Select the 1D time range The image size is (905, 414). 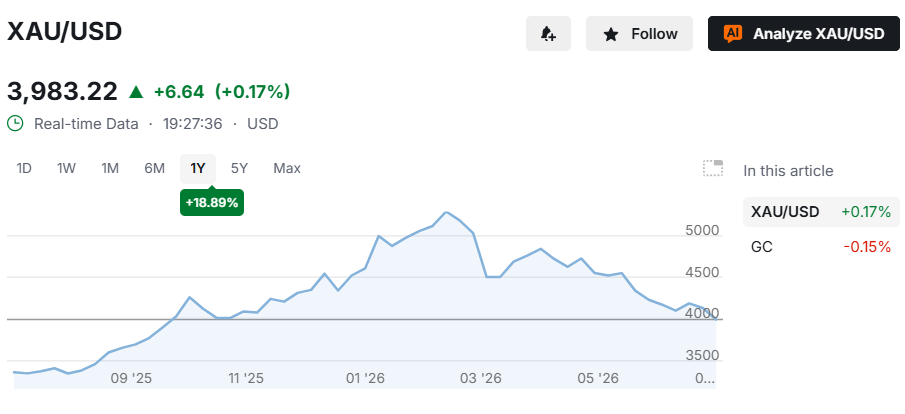[x=24, y=169]
